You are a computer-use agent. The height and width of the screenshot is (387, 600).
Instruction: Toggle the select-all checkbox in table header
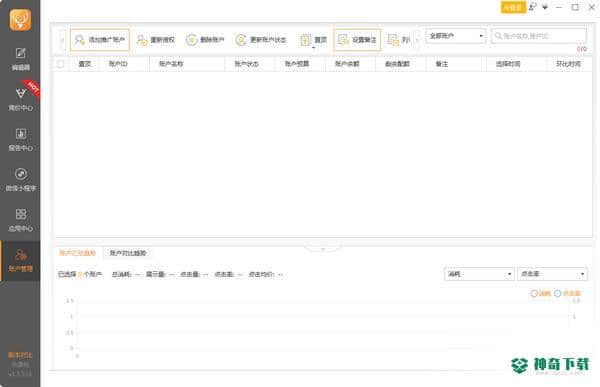pos(60,64)
